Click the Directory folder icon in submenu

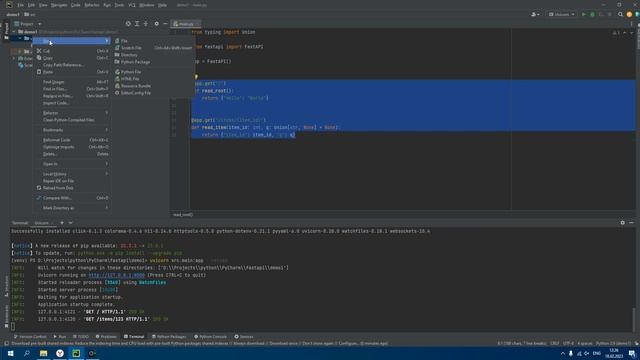[x=117, y=55]
